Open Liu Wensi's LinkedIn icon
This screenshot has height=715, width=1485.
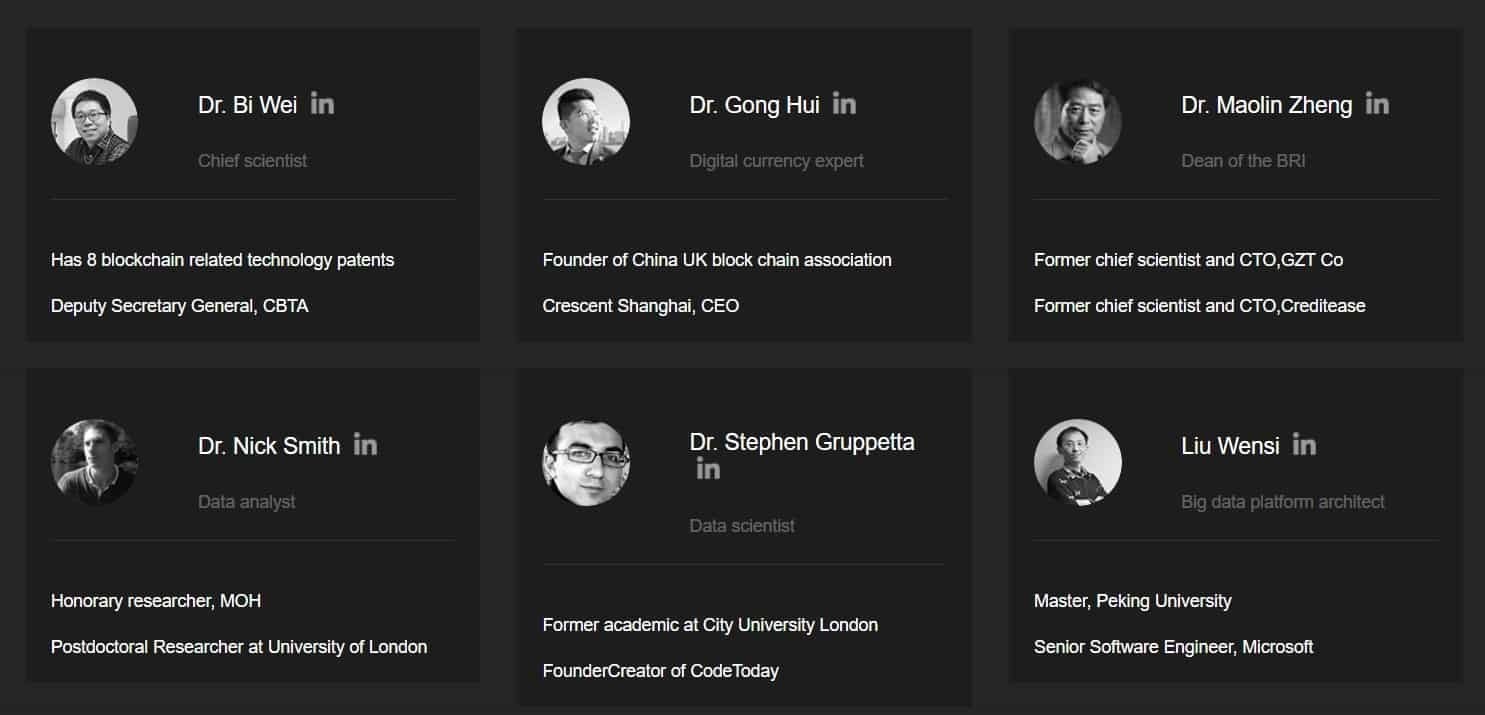(1304, 444)
